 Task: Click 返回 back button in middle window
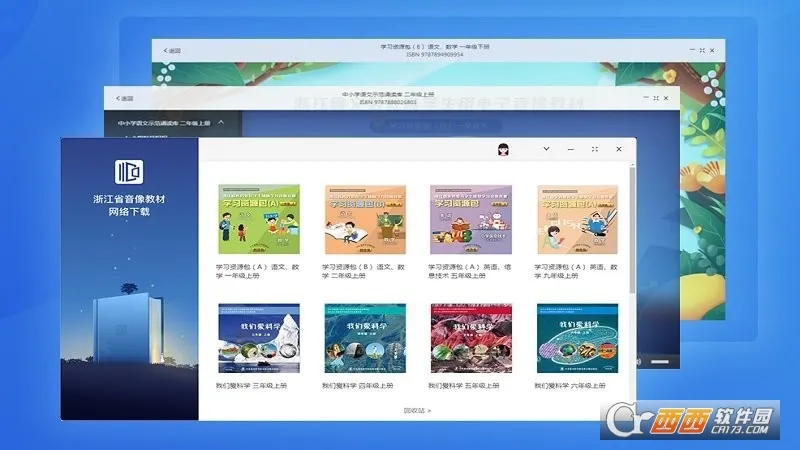(123, 98)
